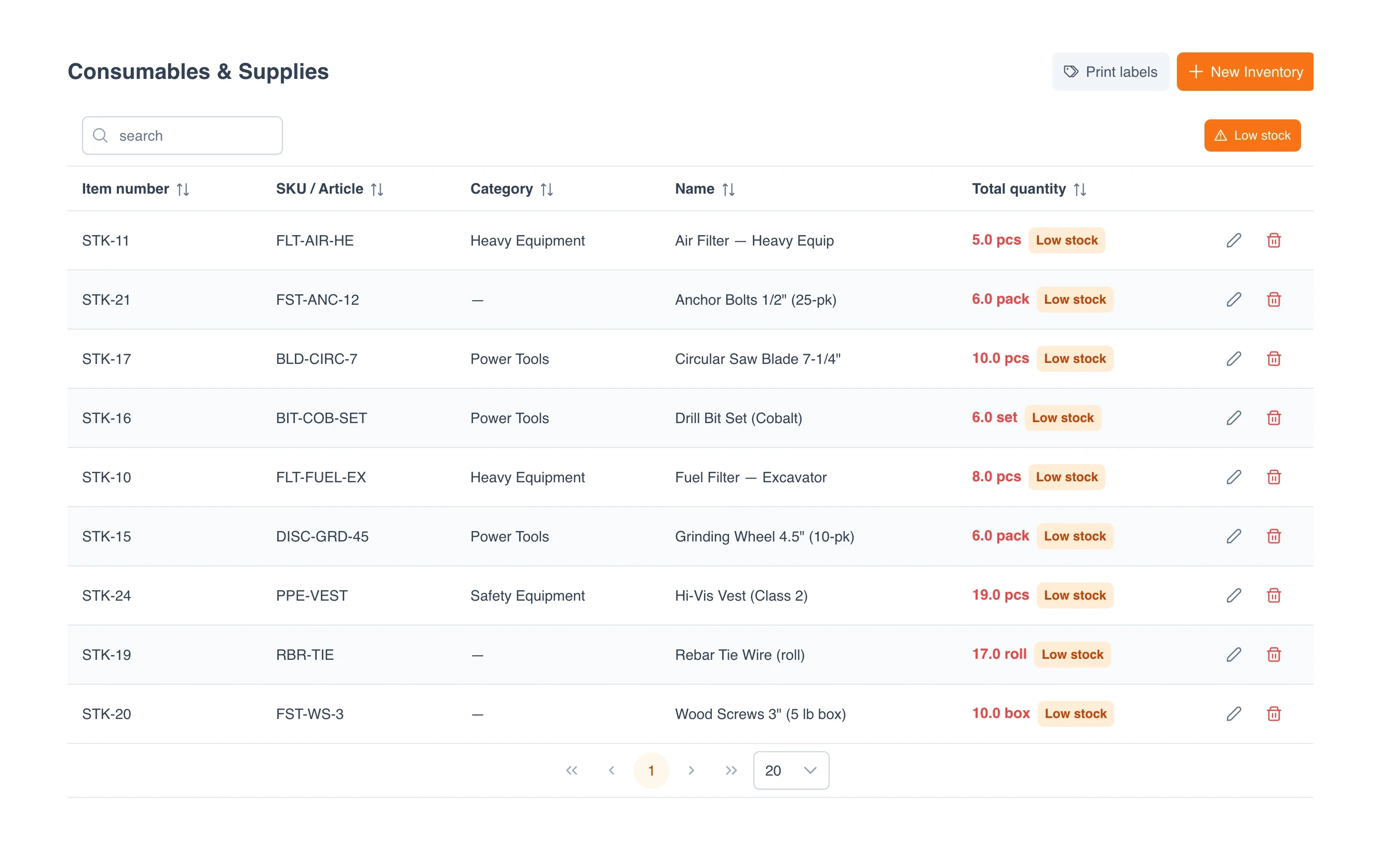Screen dimensions: 1381x868
Task: Sort by Category column
Action: click(x=547, y=189)
